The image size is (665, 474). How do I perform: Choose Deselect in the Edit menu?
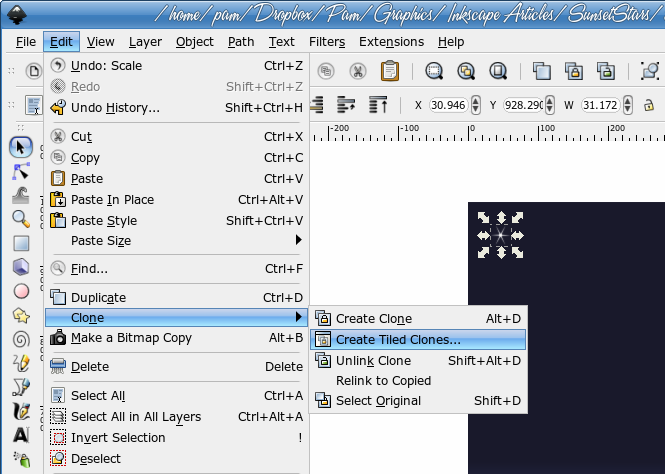176,458
